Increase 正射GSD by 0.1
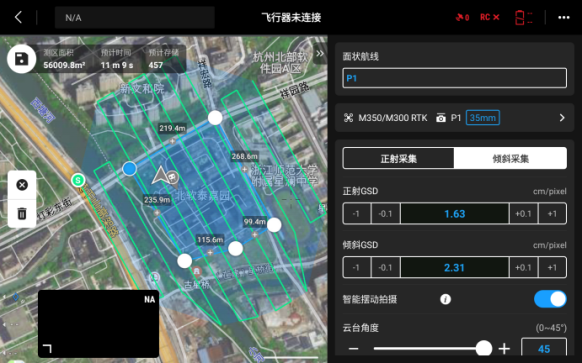The image size is (582, 363). [x=523, y=213]
